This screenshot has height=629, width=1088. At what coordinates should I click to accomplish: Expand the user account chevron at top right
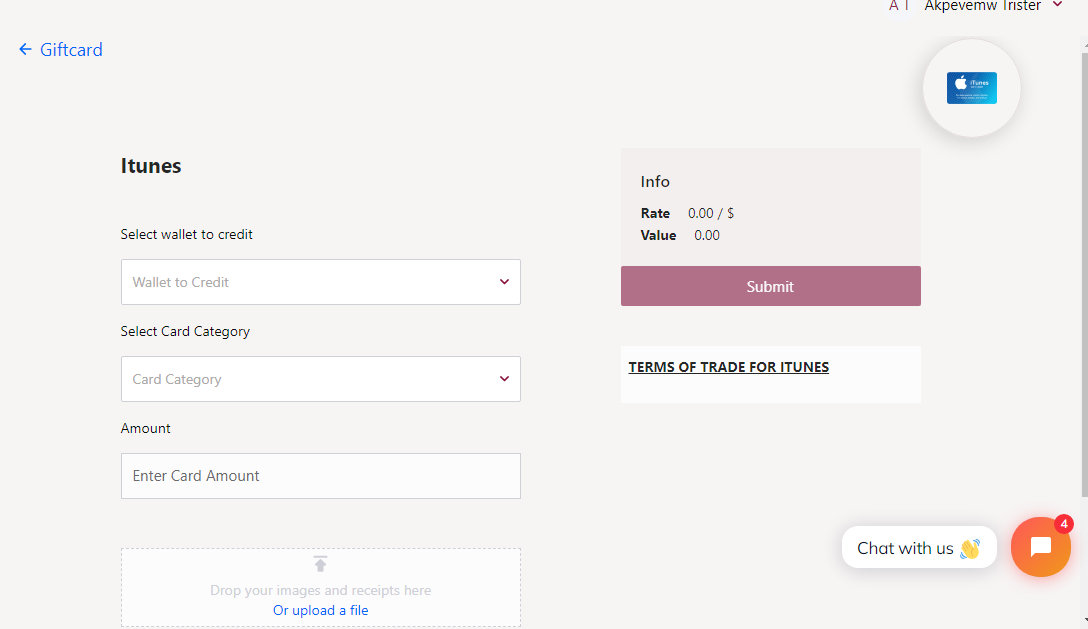[x=1058, y=5]
